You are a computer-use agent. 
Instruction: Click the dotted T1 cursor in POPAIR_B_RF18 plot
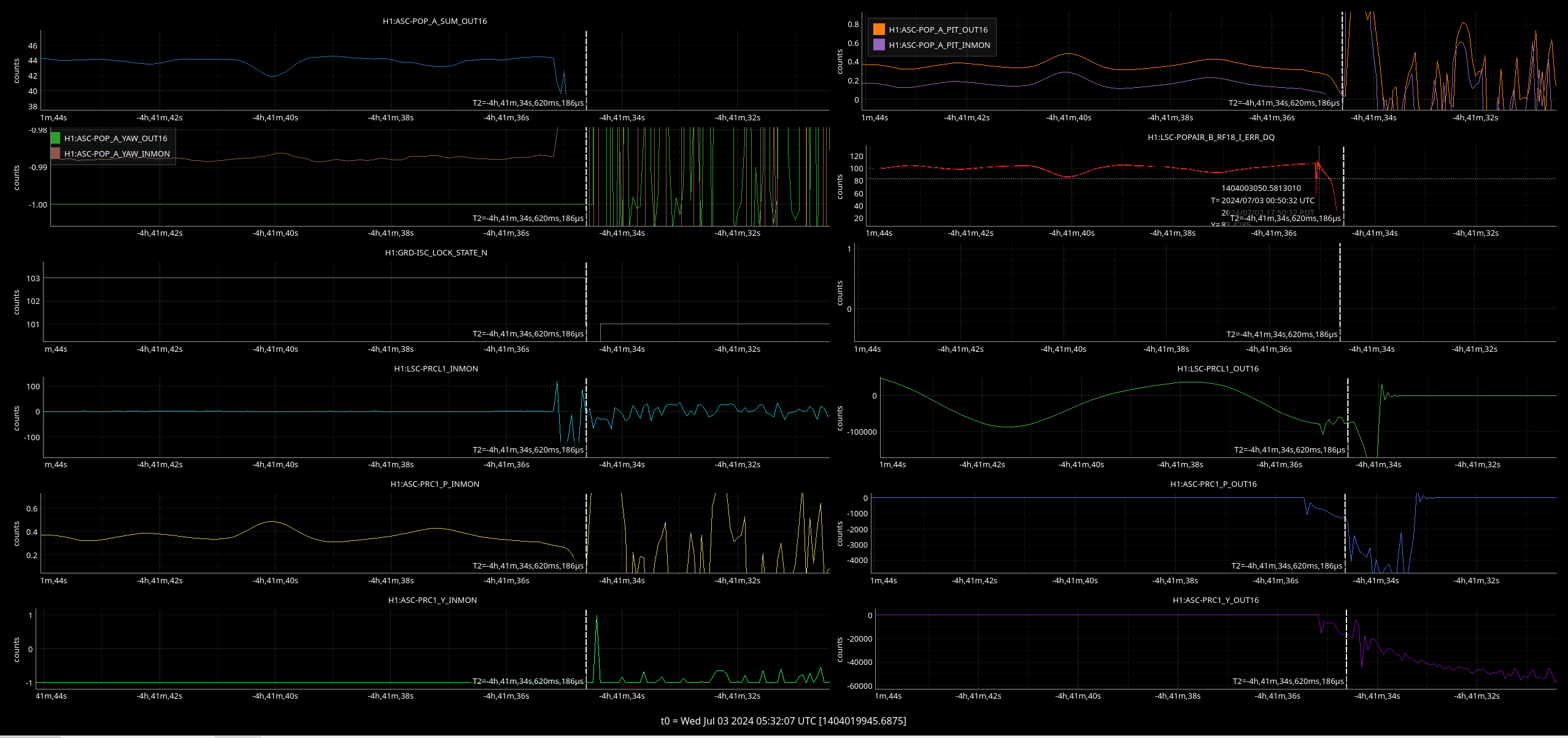(1319, 186)
